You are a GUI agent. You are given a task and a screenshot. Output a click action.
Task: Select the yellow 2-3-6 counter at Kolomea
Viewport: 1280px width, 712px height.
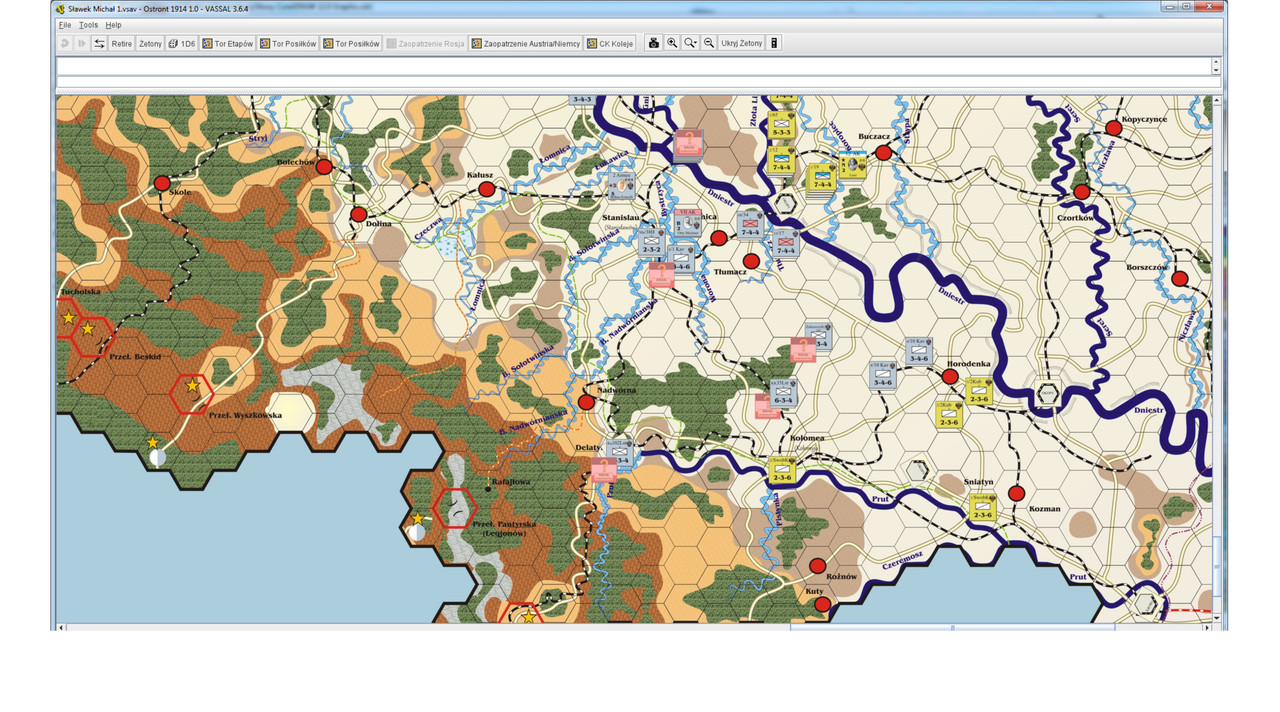[x=782, y=470]
